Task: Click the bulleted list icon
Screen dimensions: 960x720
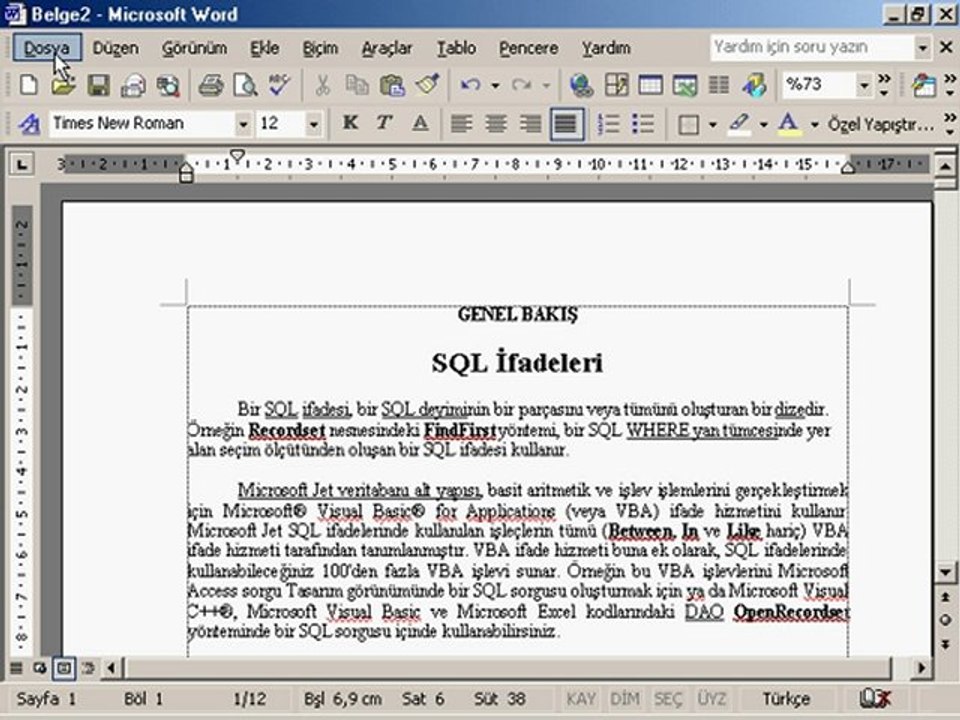Action: [643, 124]
